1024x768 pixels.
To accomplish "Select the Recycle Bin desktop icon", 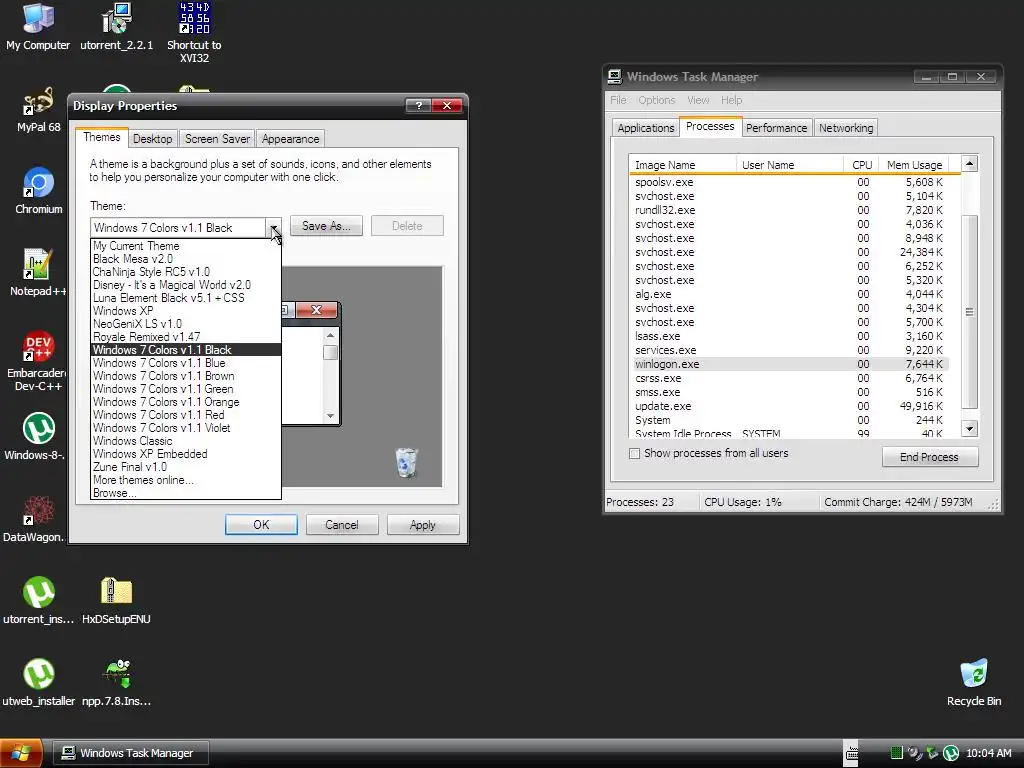I will pos(974,682).
